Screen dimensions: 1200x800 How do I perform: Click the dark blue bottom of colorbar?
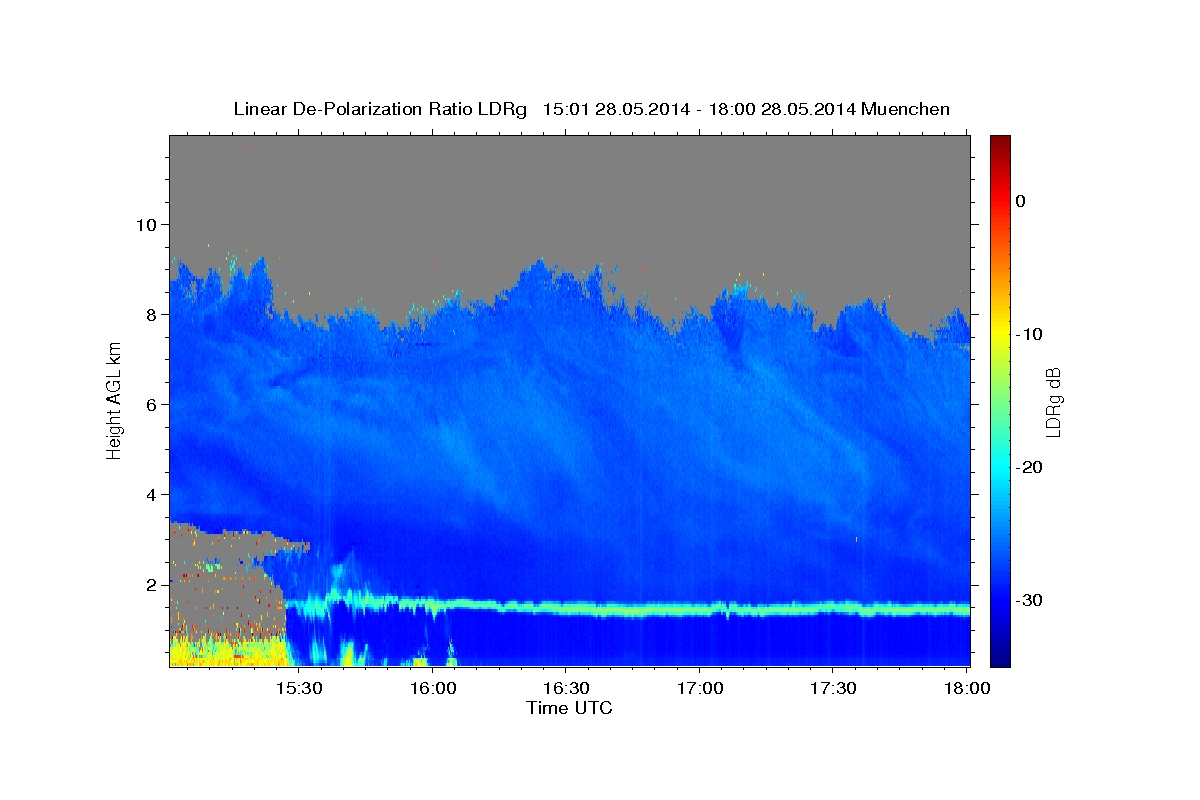tap(1000, 657)
